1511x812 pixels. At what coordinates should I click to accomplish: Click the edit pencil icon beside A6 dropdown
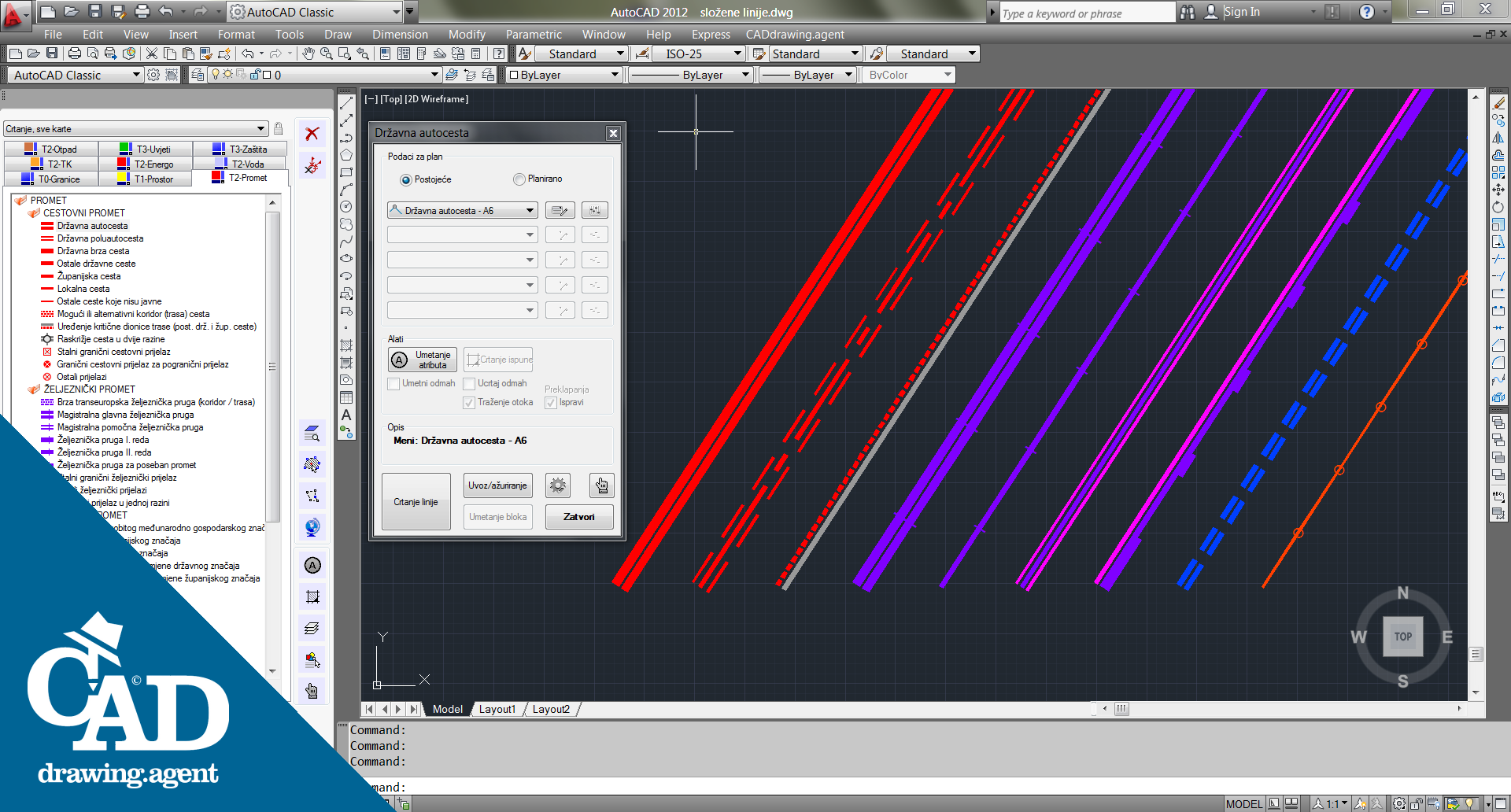pyautogui.click(x=560, y=210)
